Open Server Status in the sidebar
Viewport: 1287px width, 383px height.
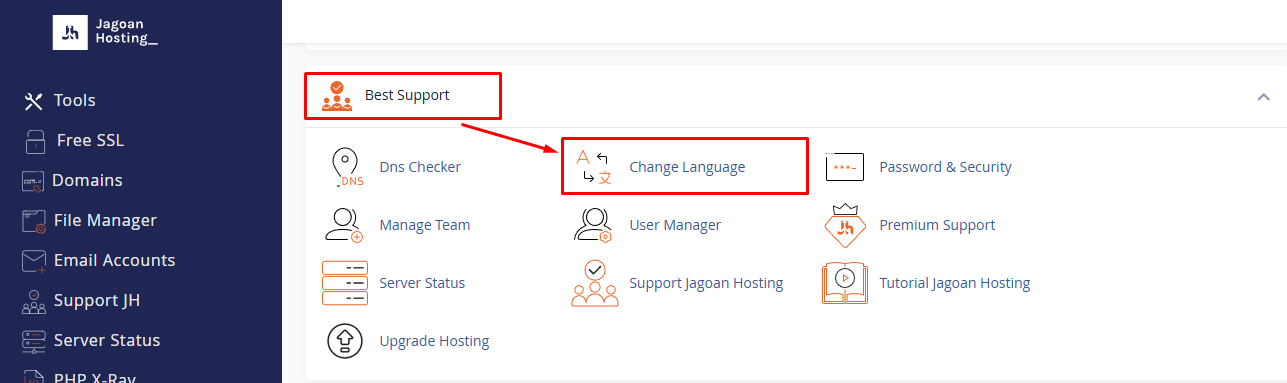[107, 340]
